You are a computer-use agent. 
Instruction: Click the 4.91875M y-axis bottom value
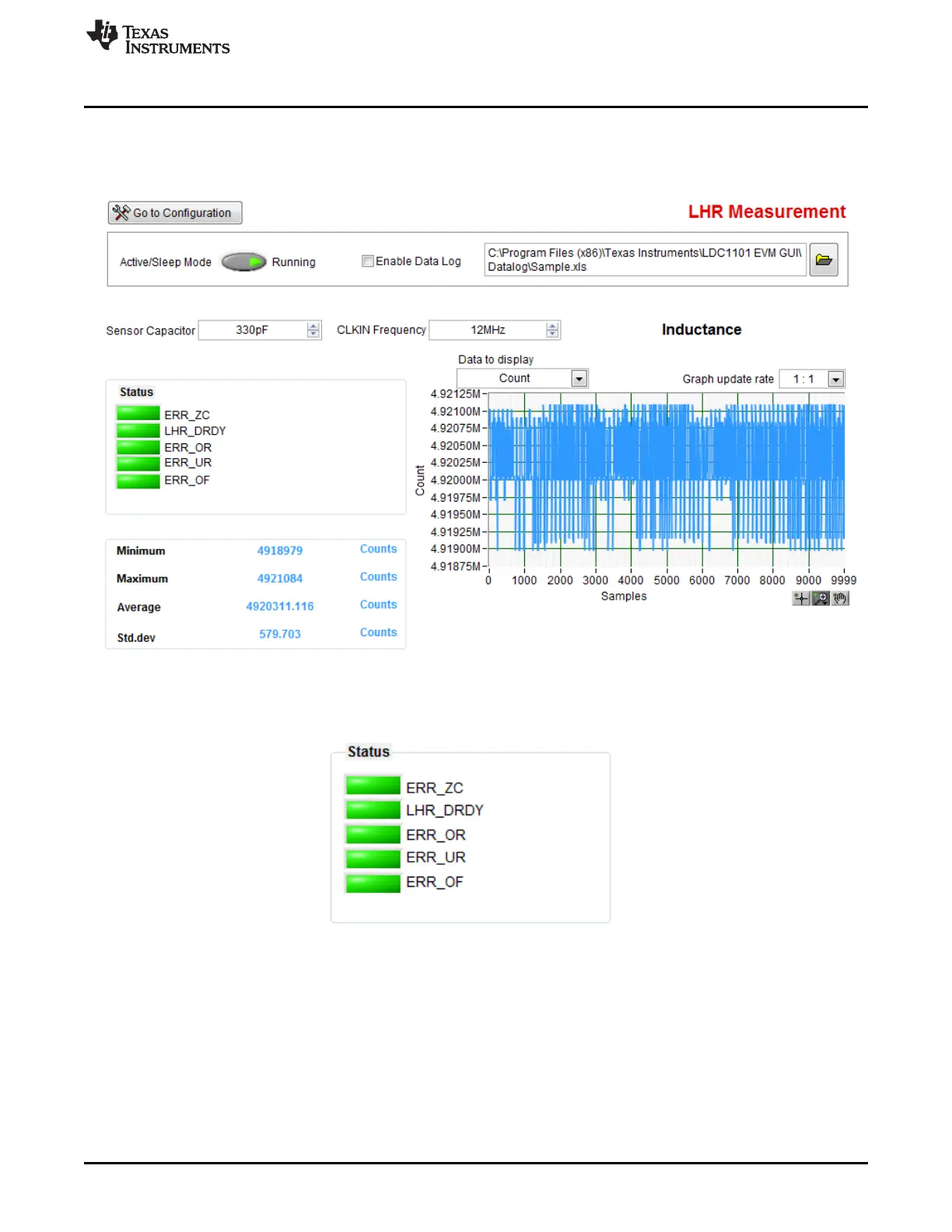(x=456, y=566)
